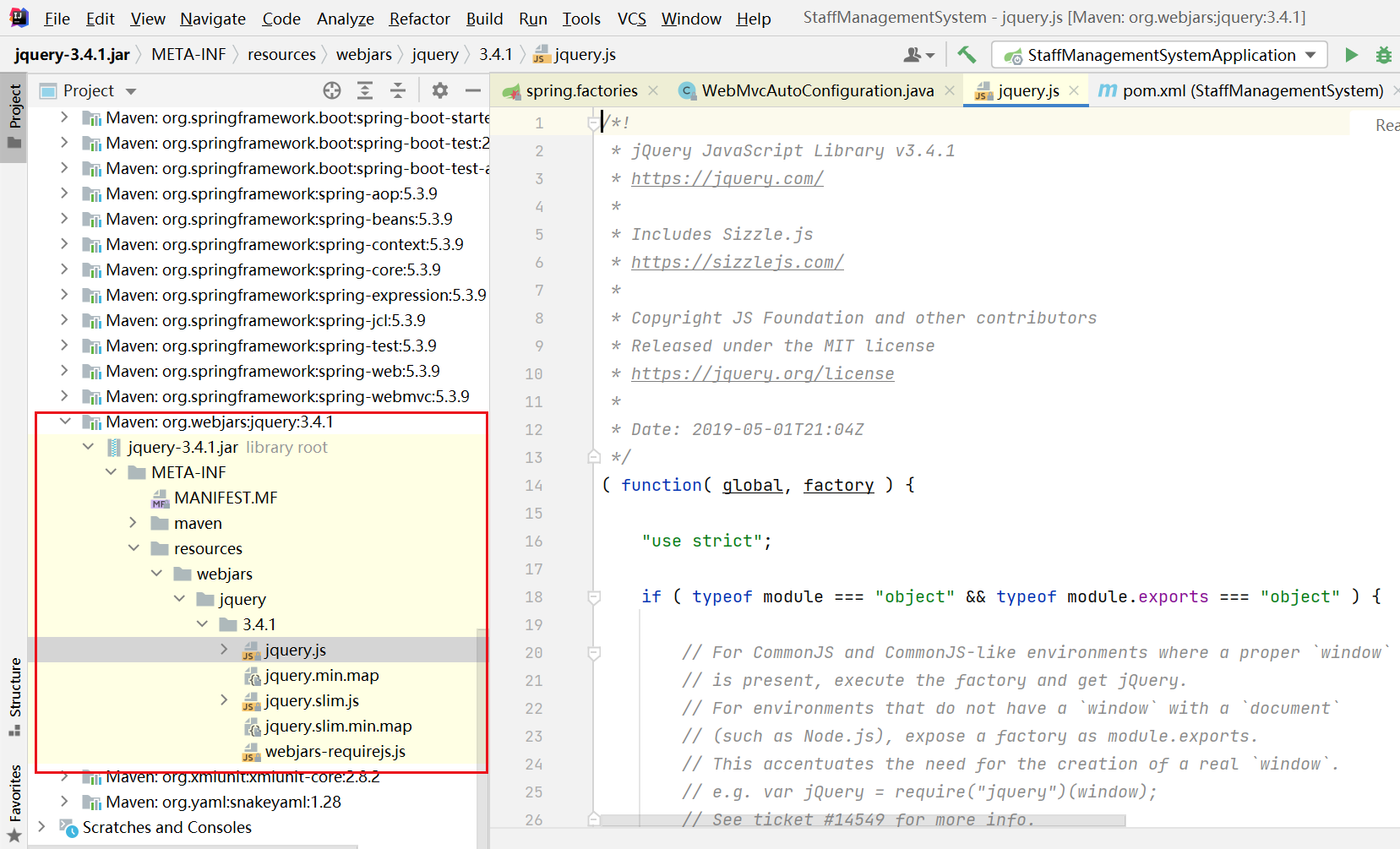Open the Refactor menu
Screen dimensions: 1400x849
[419, 19]
